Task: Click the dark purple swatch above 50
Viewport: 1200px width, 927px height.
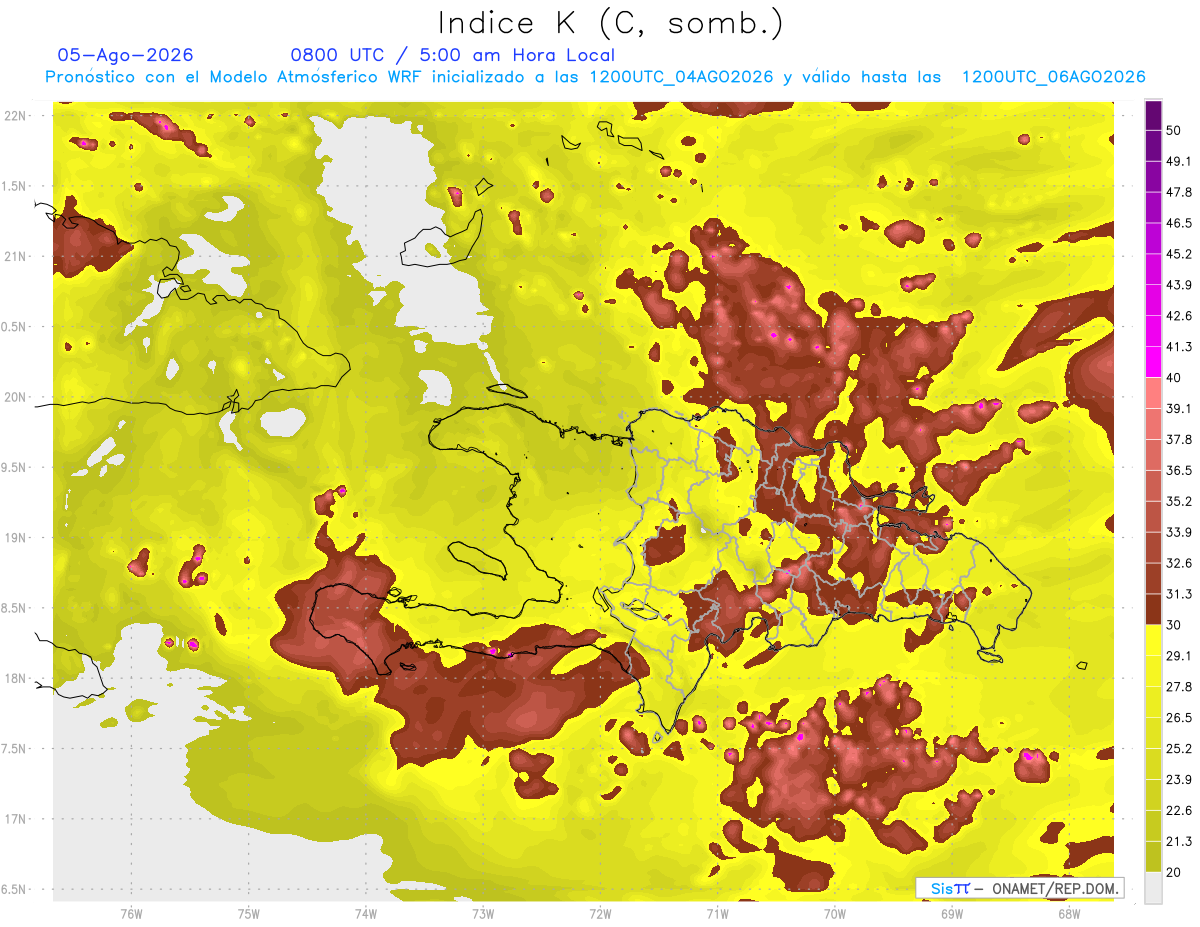Action: (x=1153, y=116)
